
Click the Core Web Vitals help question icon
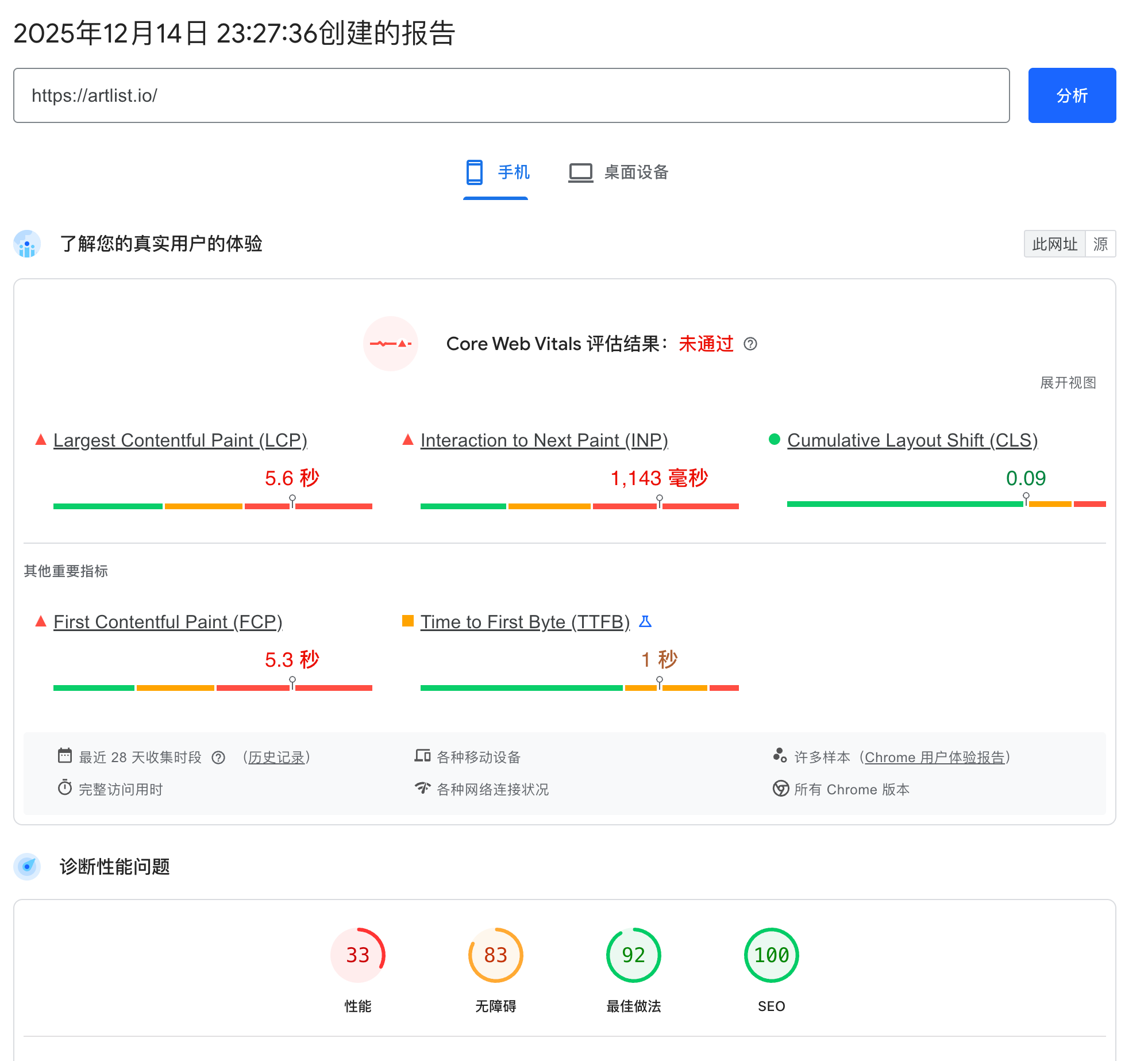(750, 344)
